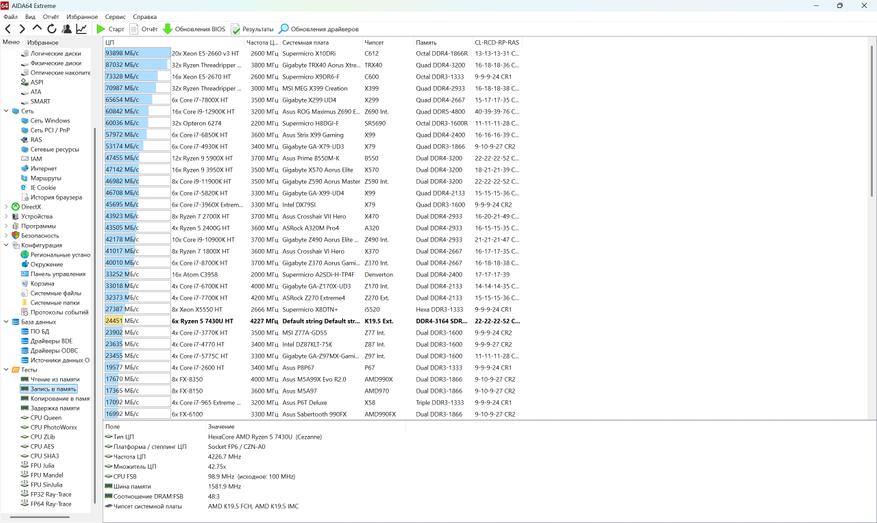This screenshot has width=877, height=523.
Task: Select Чтение из памяти test
Action: (50, 379)
